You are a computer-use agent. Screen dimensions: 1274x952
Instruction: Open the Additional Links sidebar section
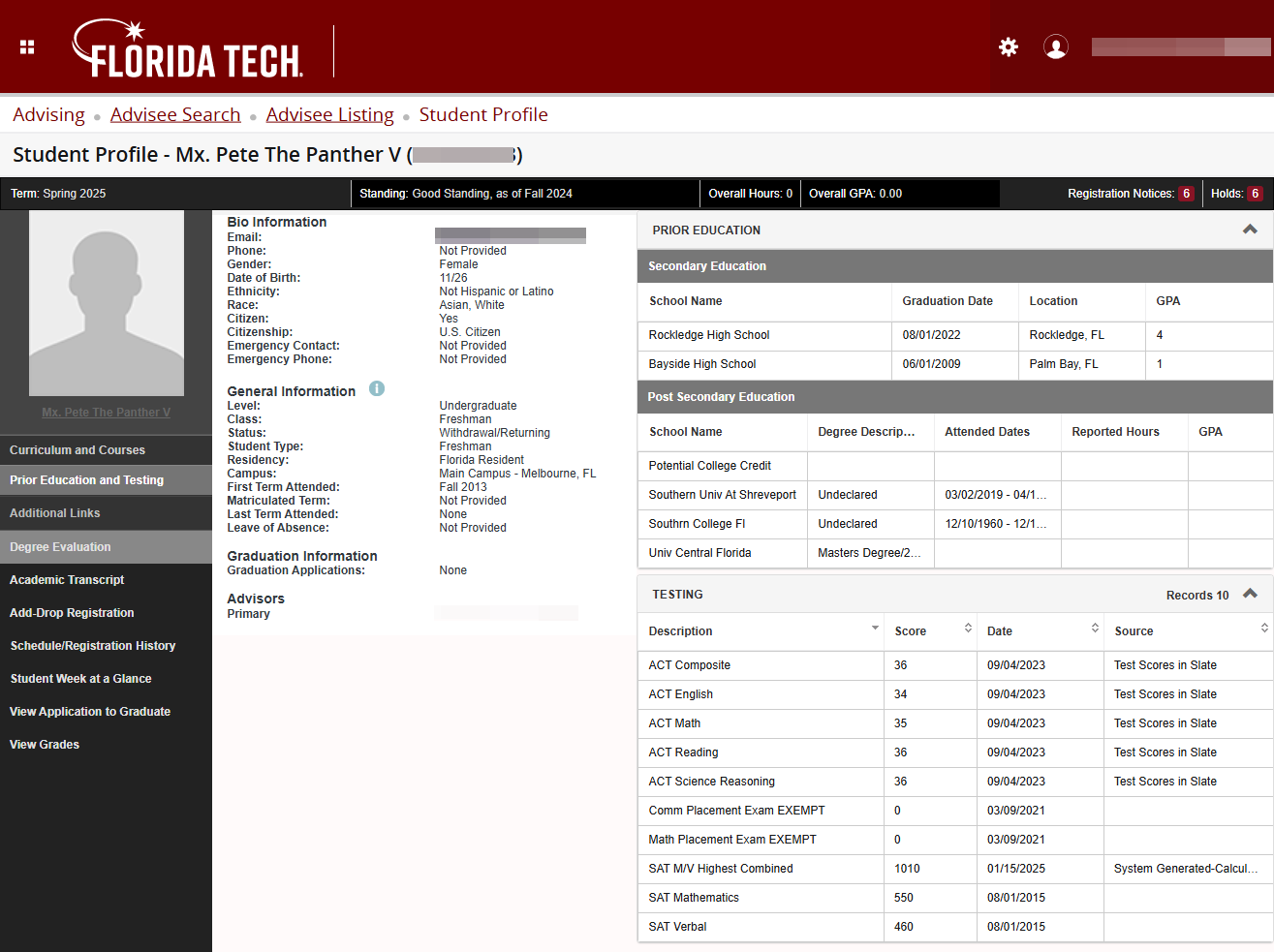point(106,513)
